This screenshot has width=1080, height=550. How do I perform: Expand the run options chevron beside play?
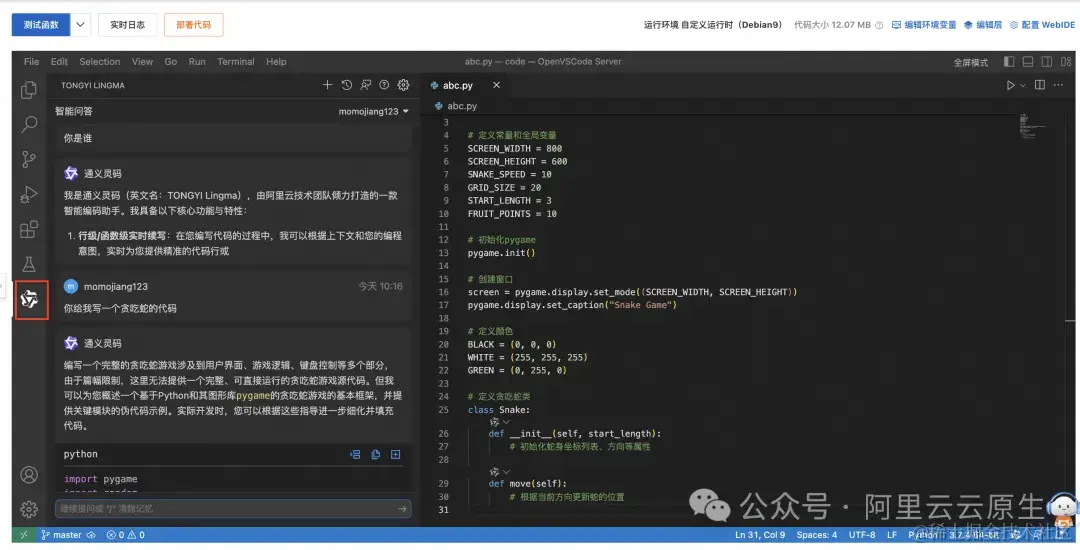(x=1023, y=85)
